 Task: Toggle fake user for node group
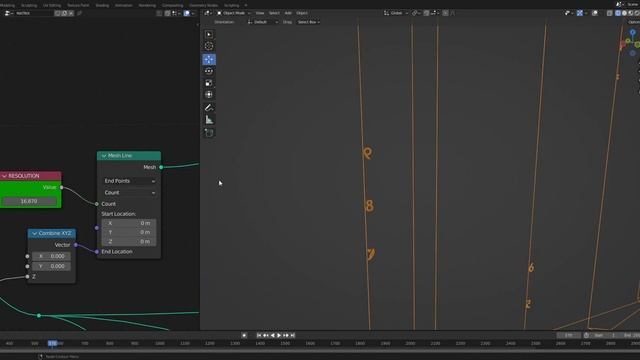click(x=58, y=13)
